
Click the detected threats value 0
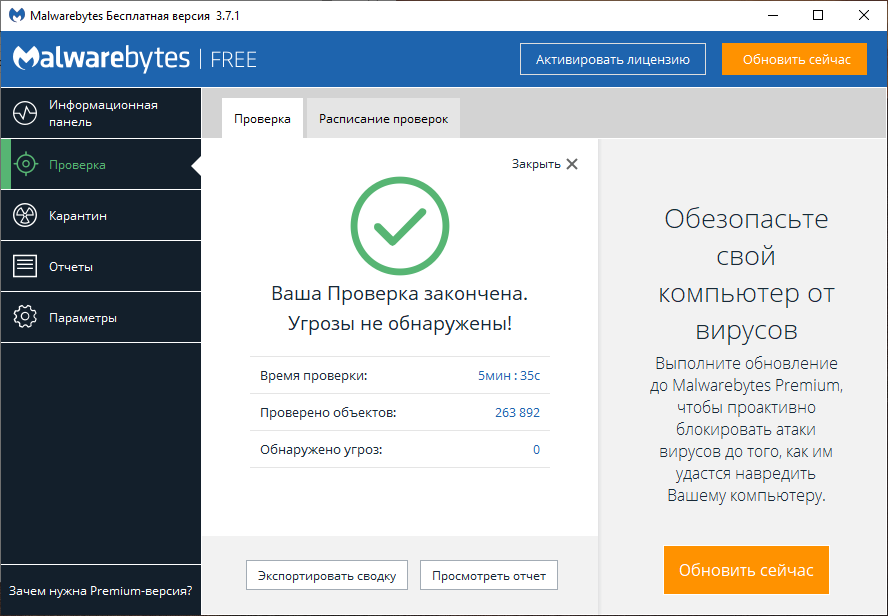pyautogui.click(x=536, y=450)
